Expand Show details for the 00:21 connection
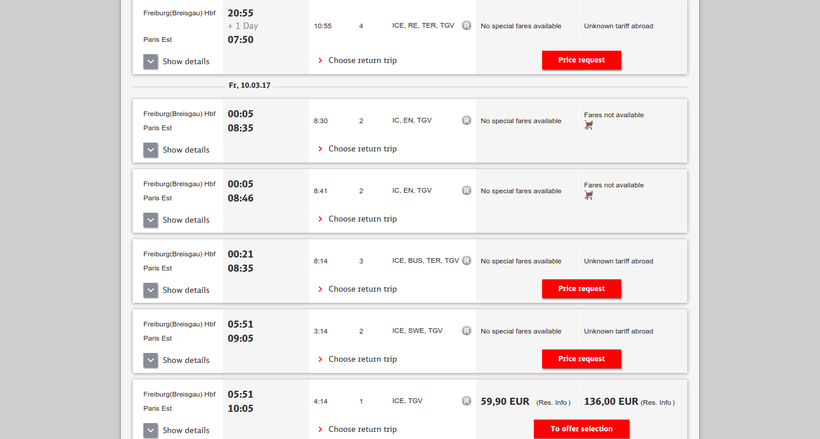The image size is (820, 439). point(151,290)
